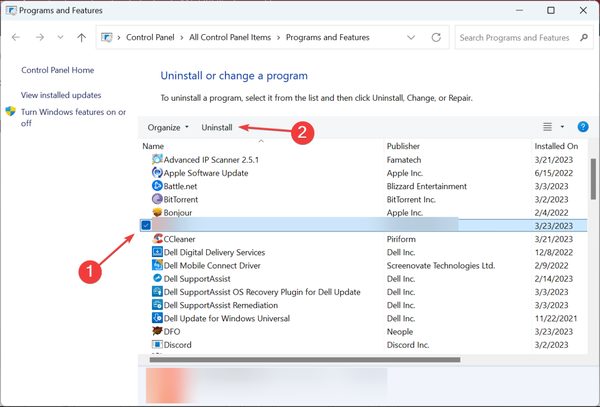
Task: Go up one level with the up arrow
Action: [82, 37]
